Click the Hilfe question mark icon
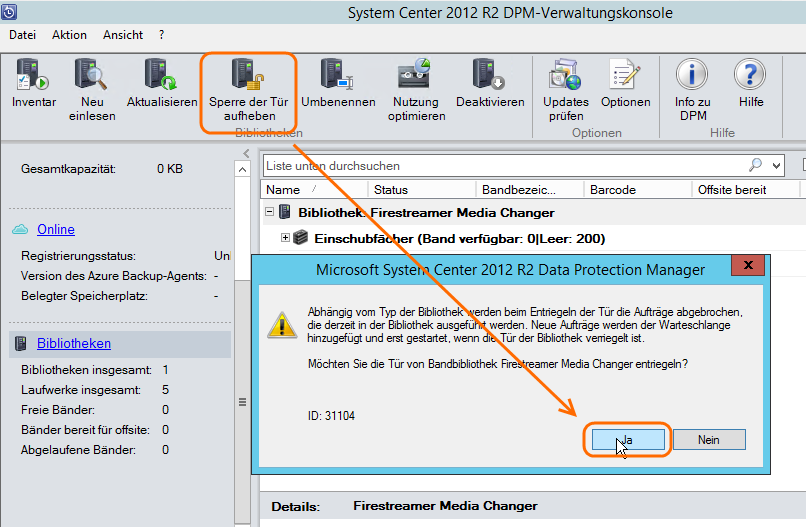 coord(750,76)
